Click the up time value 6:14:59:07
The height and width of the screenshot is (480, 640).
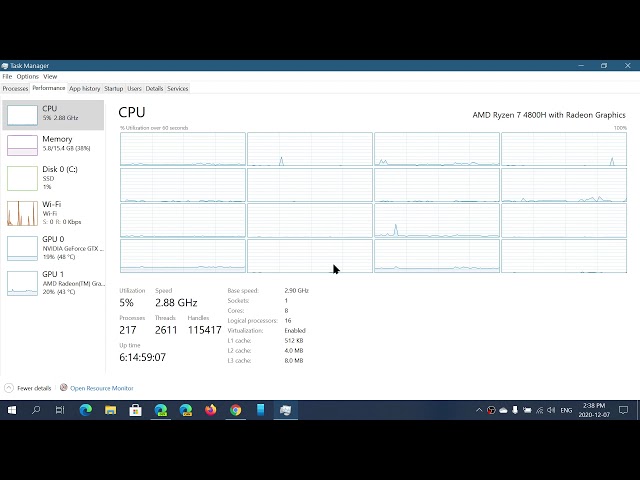click(142, 357)
